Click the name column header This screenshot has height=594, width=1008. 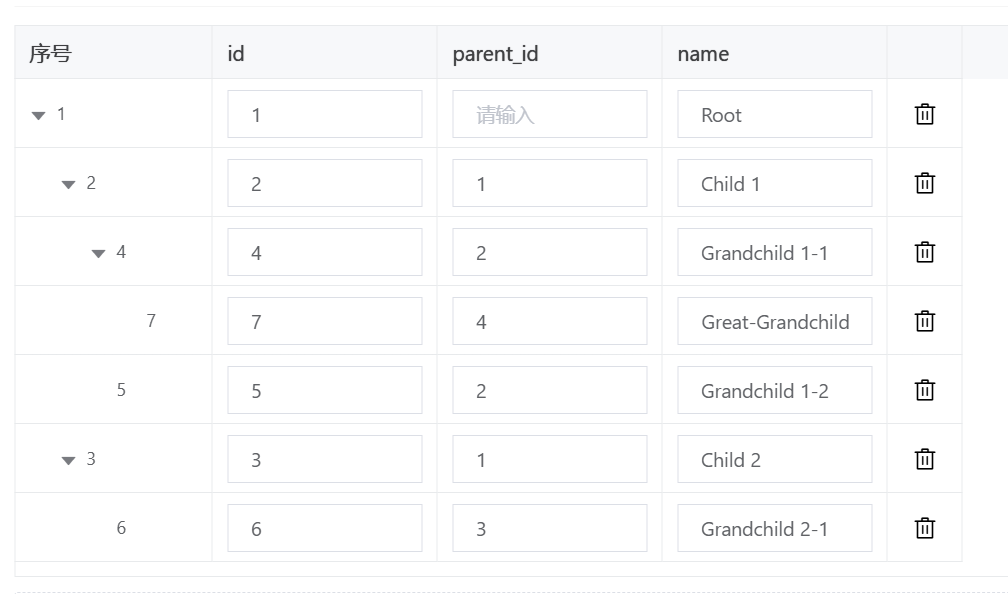pos(703,54)
